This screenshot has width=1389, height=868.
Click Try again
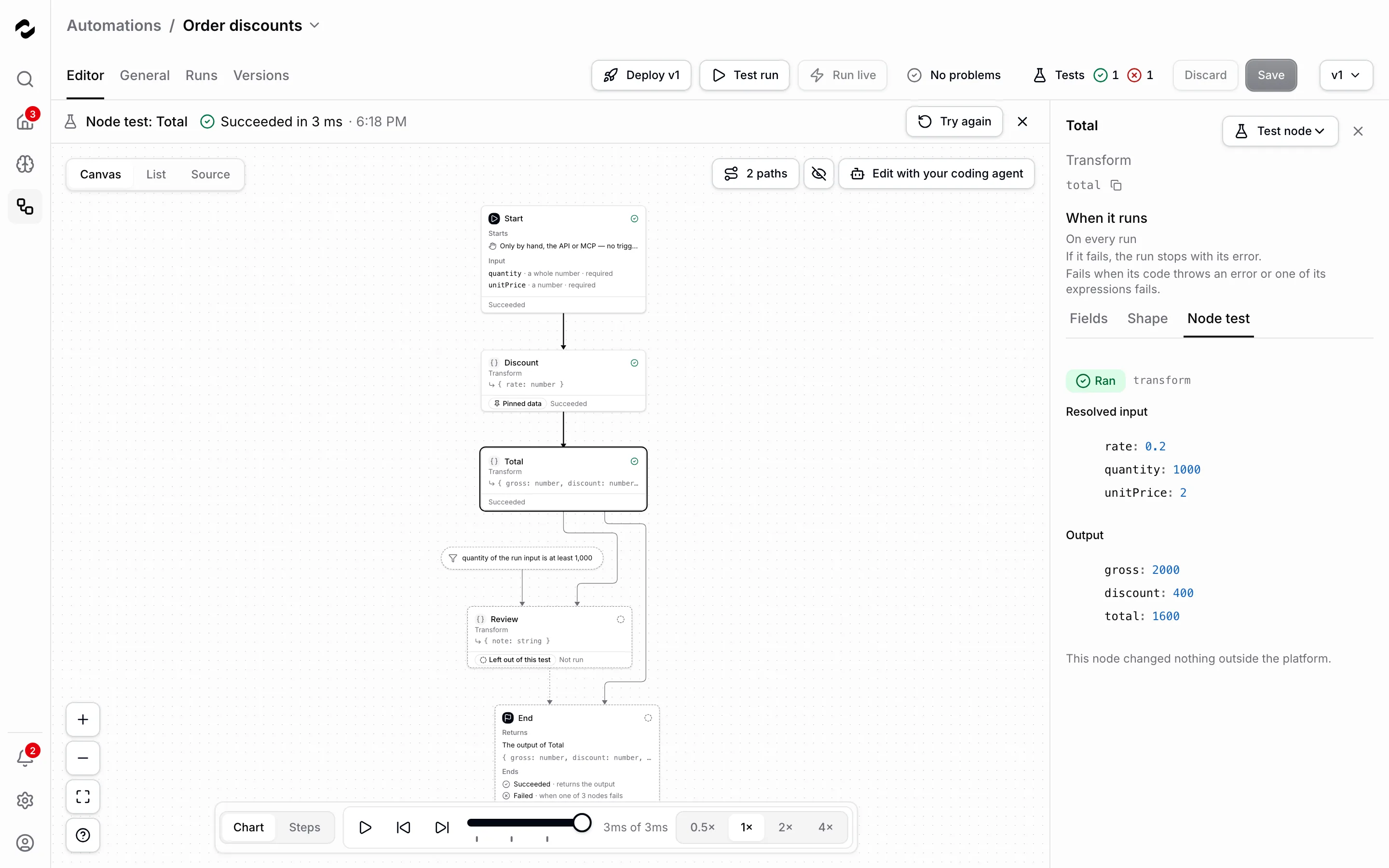[x=954, y=122]
